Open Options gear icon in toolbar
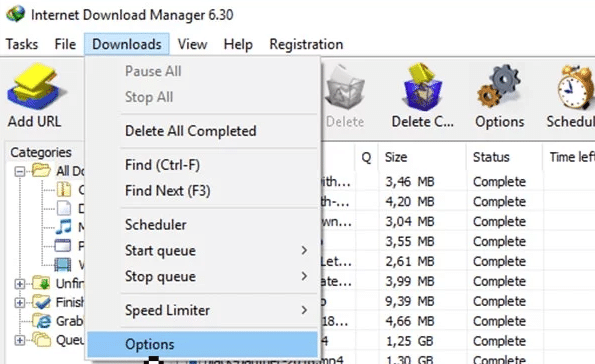Screen dimensions: 595x364 [x=499, y=87]
